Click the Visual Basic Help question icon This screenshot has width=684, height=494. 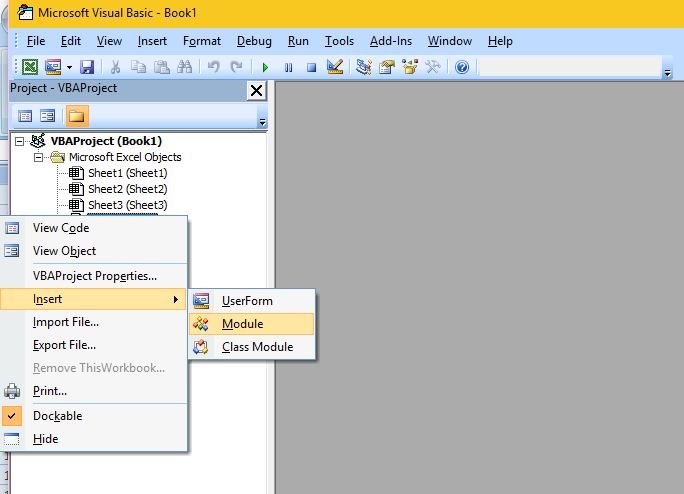(462, 67)
